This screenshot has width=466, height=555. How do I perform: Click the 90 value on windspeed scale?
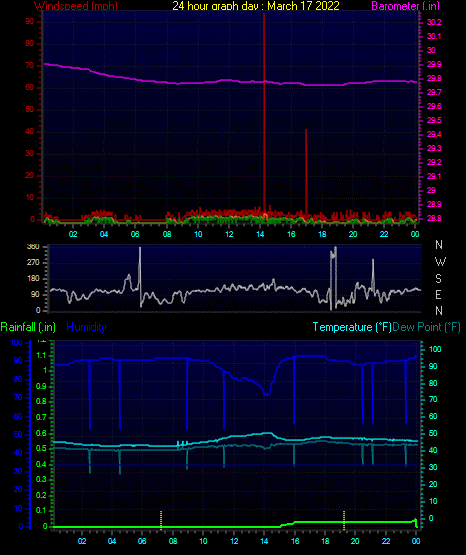(x=30, y=22)
